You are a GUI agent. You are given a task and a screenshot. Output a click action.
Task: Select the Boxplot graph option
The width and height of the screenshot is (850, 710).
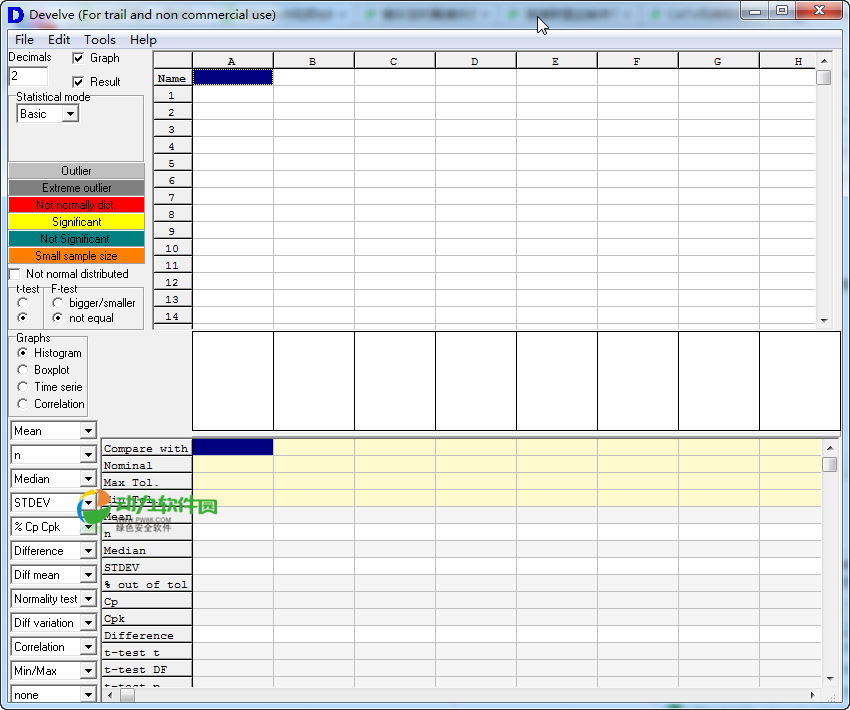(x=24, y=370)
